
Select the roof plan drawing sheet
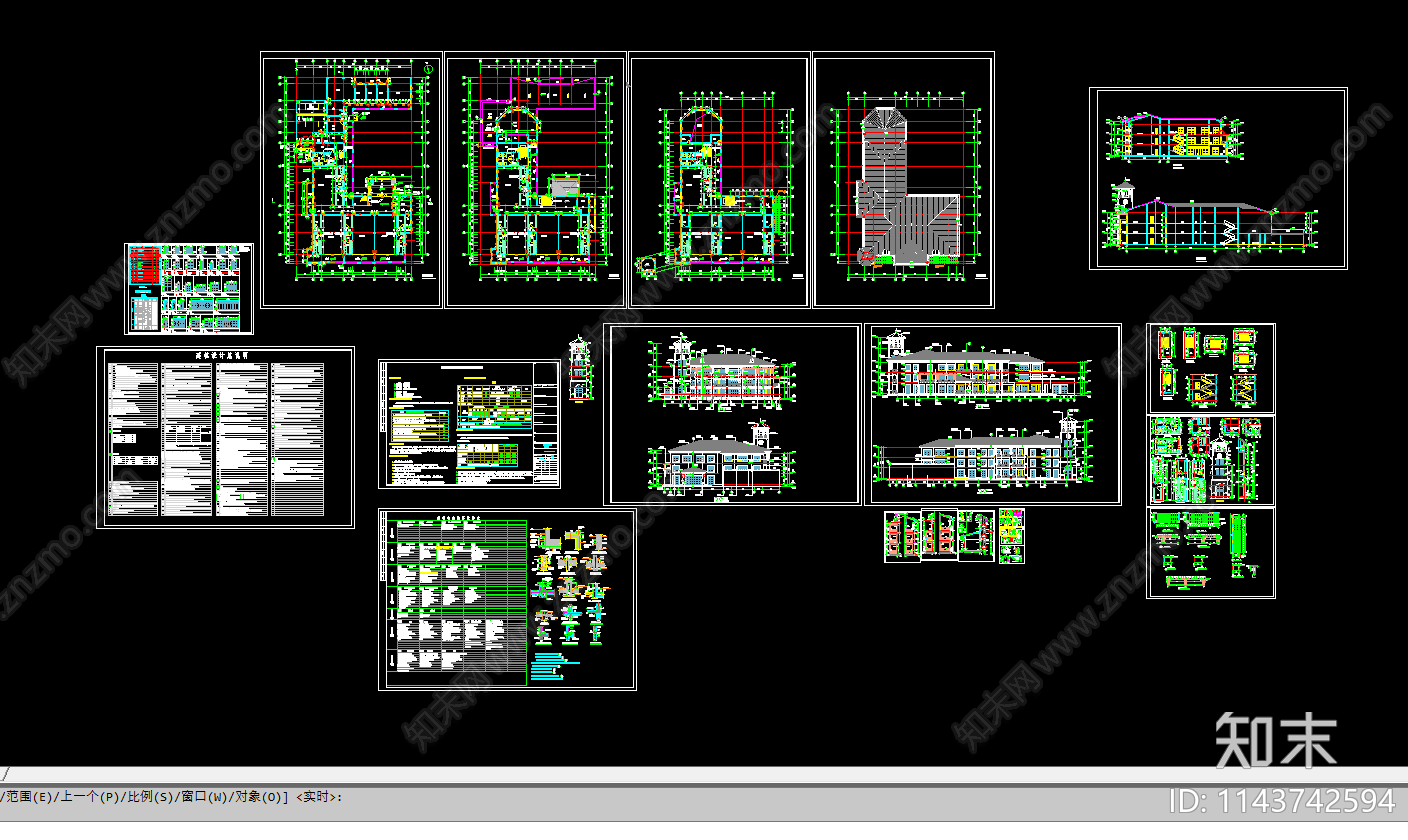pyautogui.click(x=904, y=180)
